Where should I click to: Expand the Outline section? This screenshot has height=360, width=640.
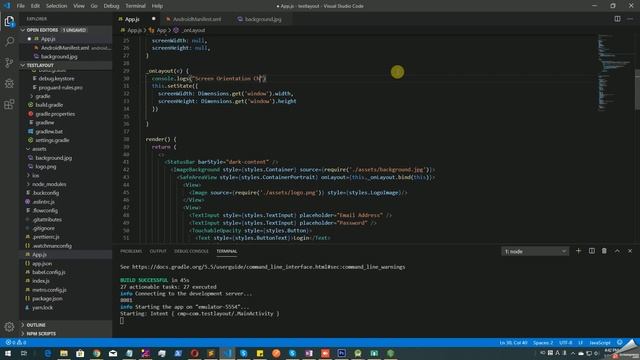click(65, 325)
